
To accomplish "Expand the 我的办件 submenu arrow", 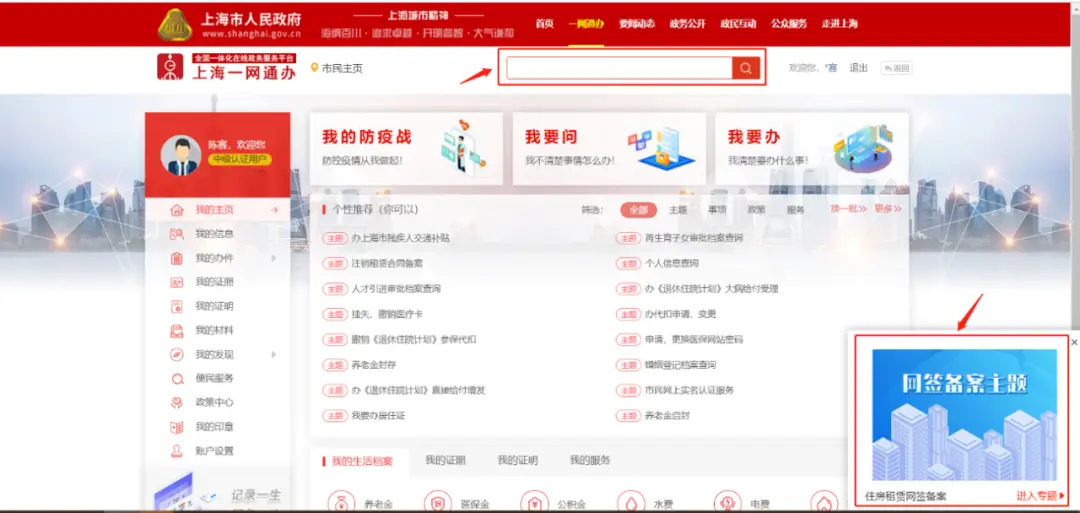I will click(x=273, y=258).
